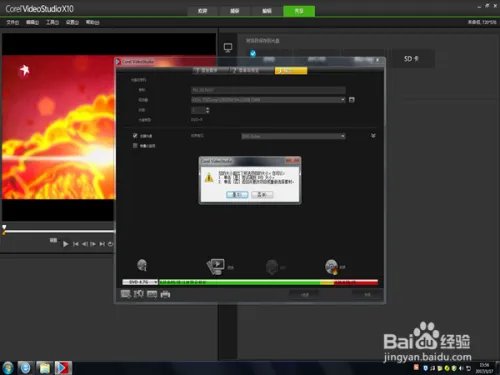The width and height of the screenshot is (500, 375).
Task: Click the preview scrubber handle
Action: click(x=4, y=229)
